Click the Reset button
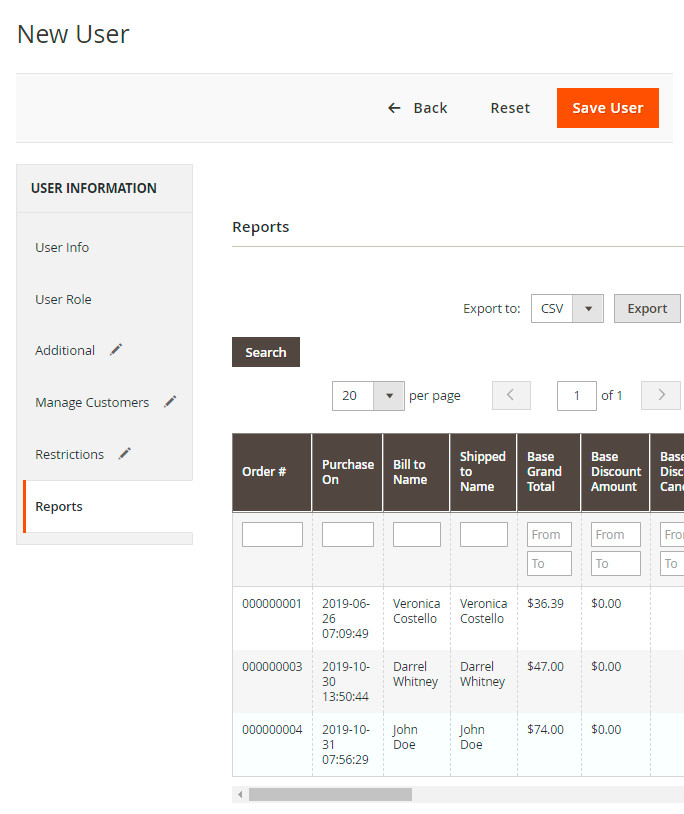Image resolution: width=684 pixels, height=814 pixels. point(510,108)
